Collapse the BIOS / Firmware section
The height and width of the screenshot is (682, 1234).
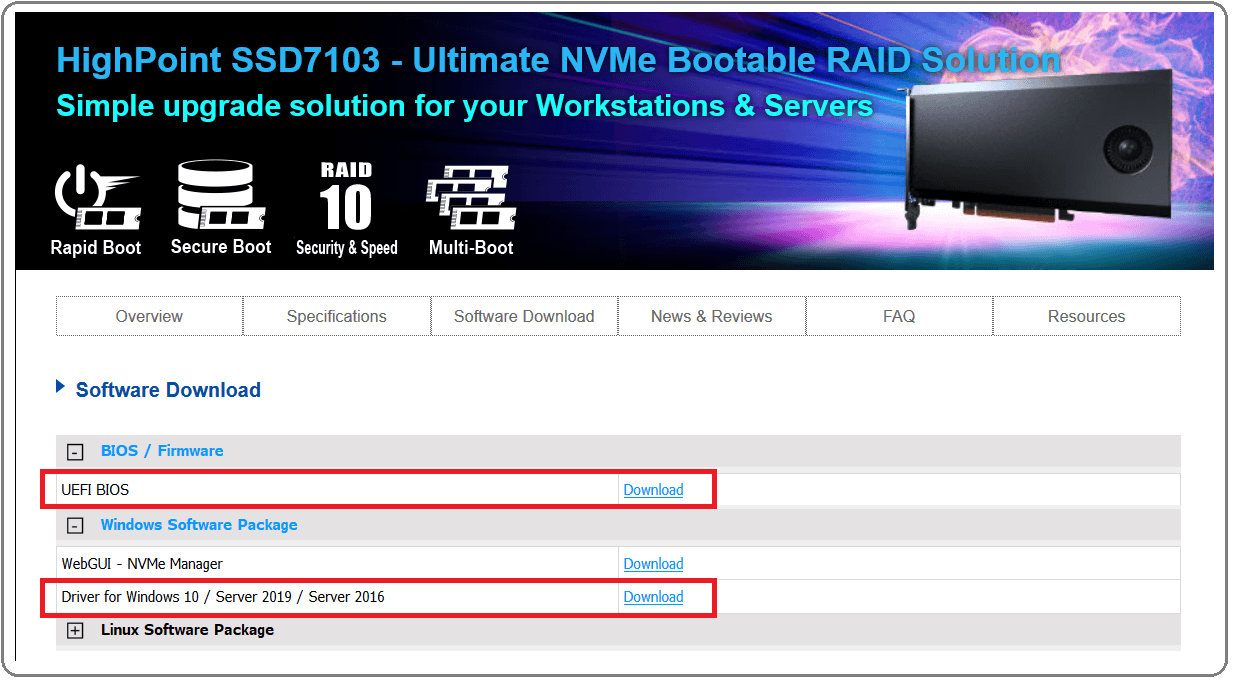[75, 452]
